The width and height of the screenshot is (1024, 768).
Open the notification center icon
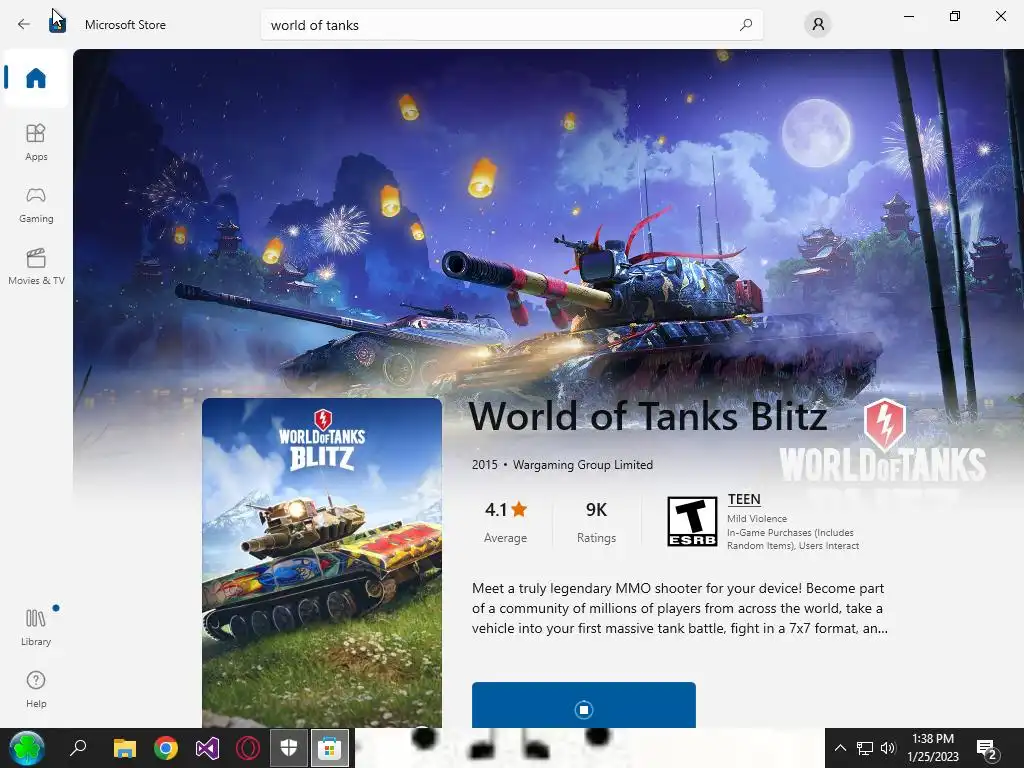[987, 749]
